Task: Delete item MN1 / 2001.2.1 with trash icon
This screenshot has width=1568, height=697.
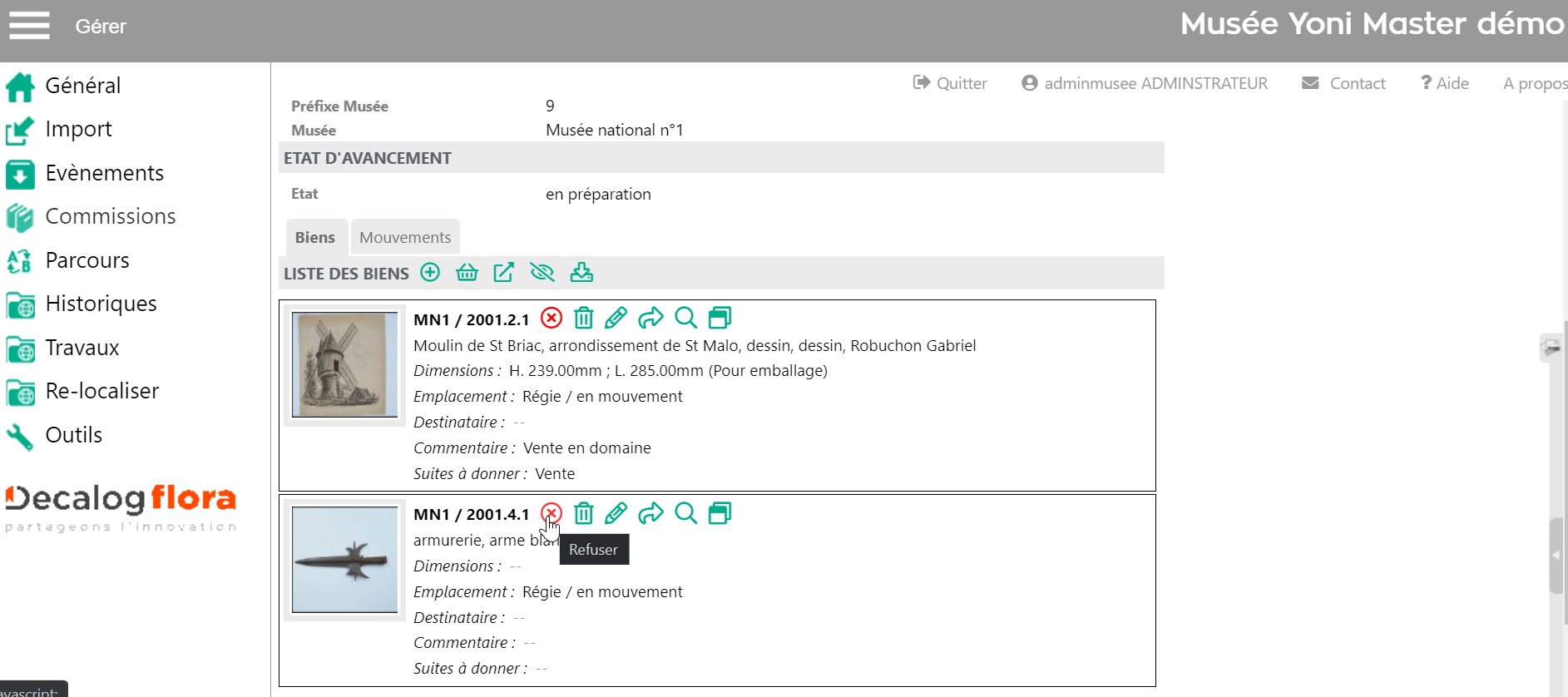Action: pos(584,318)
